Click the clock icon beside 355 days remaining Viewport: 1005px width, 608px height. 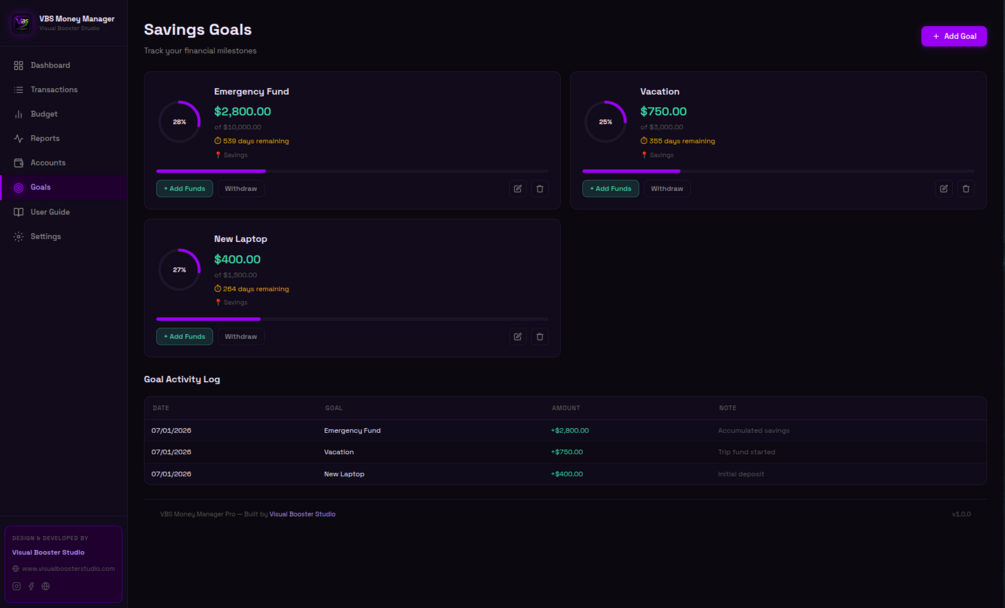(x=644, y=141)
